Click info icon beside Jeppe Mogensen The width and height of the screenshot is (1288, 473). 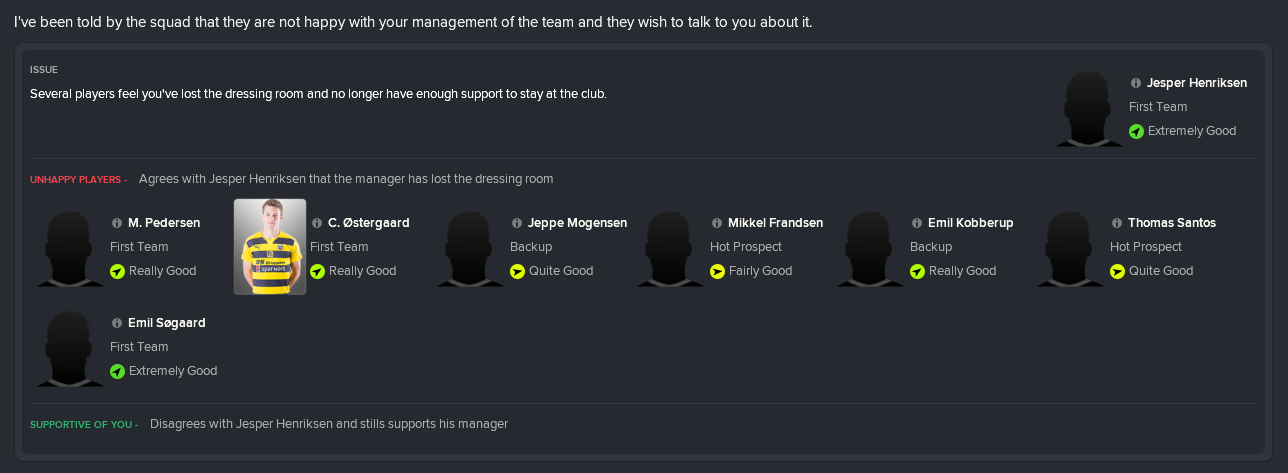click(517, 223)
